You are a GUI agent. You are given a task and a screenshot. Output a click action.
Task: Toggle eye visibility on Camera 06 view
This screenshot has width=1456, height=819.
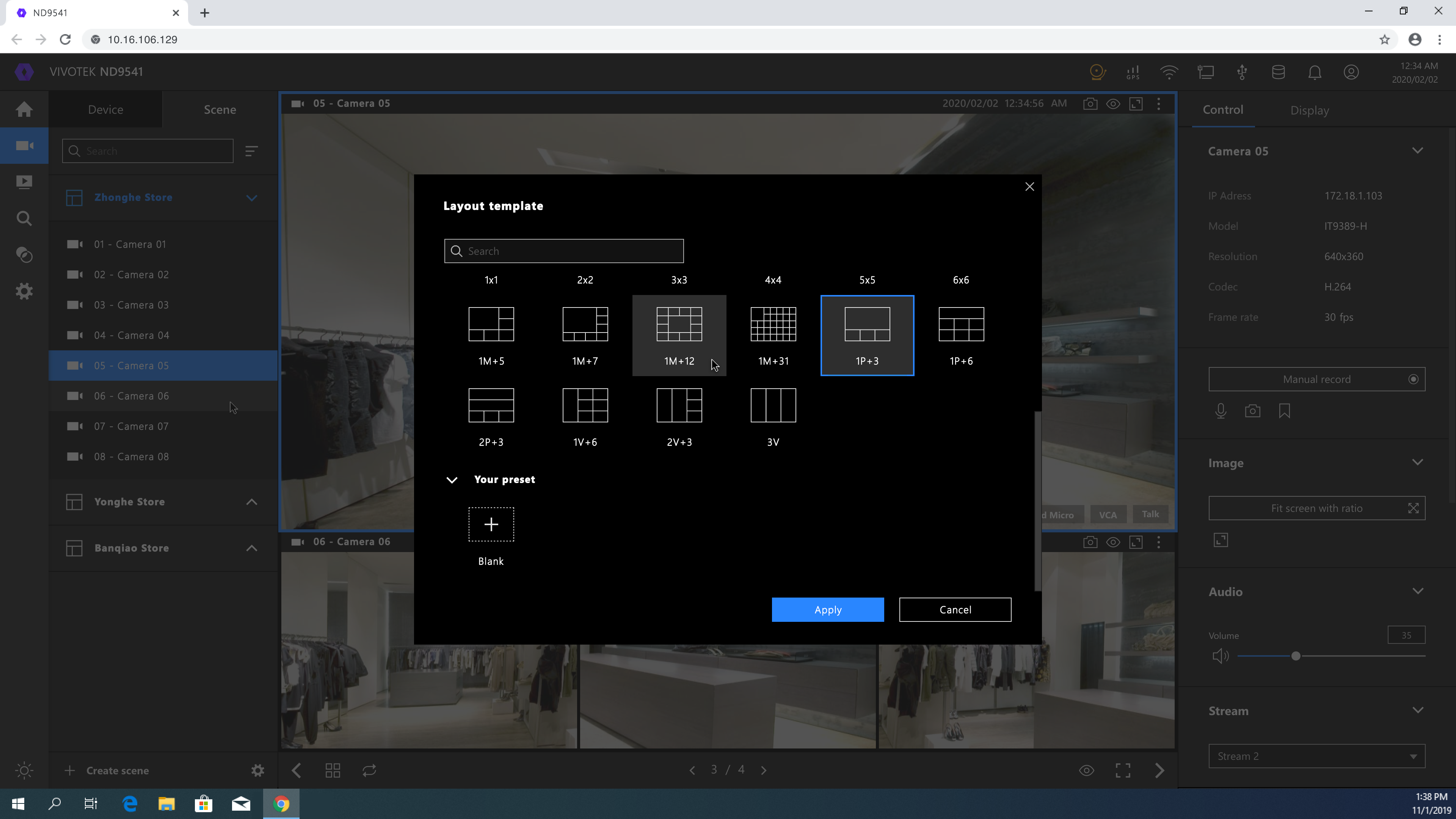point(1113,542)
